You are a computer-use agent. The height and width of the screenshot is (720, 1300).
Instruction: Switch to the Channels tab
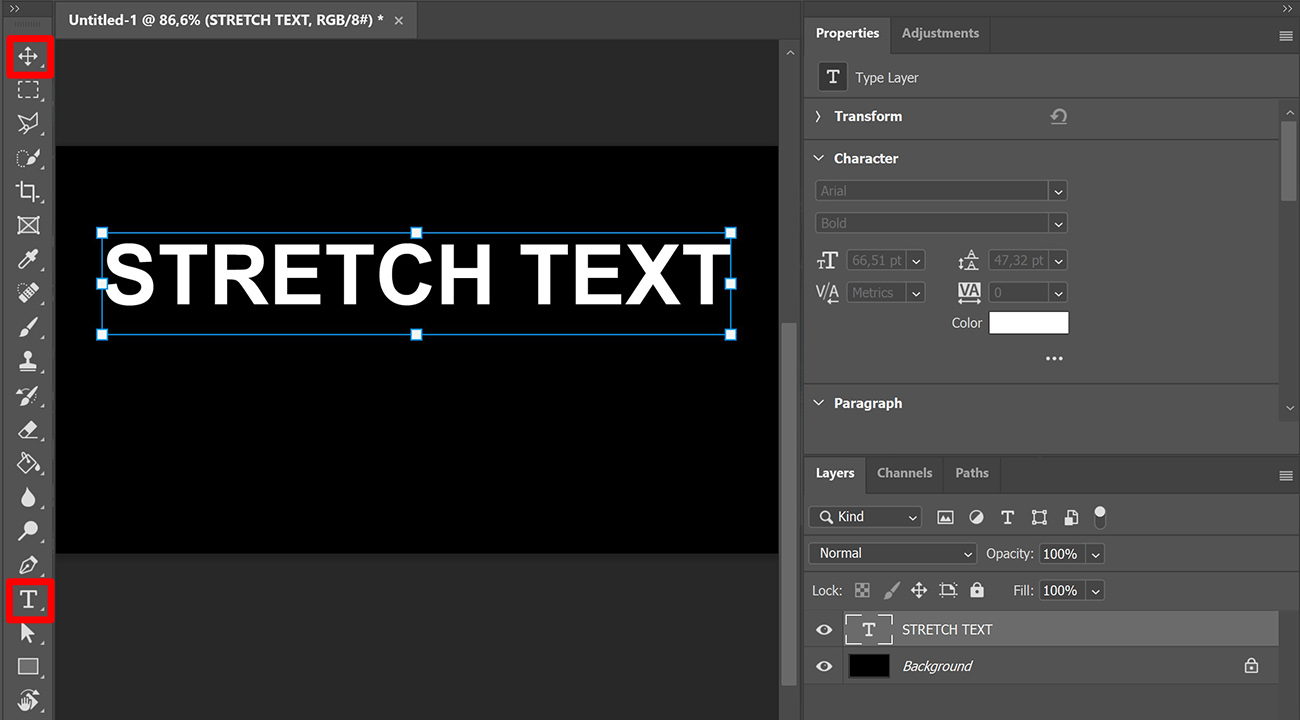click(x=904, y=473)
